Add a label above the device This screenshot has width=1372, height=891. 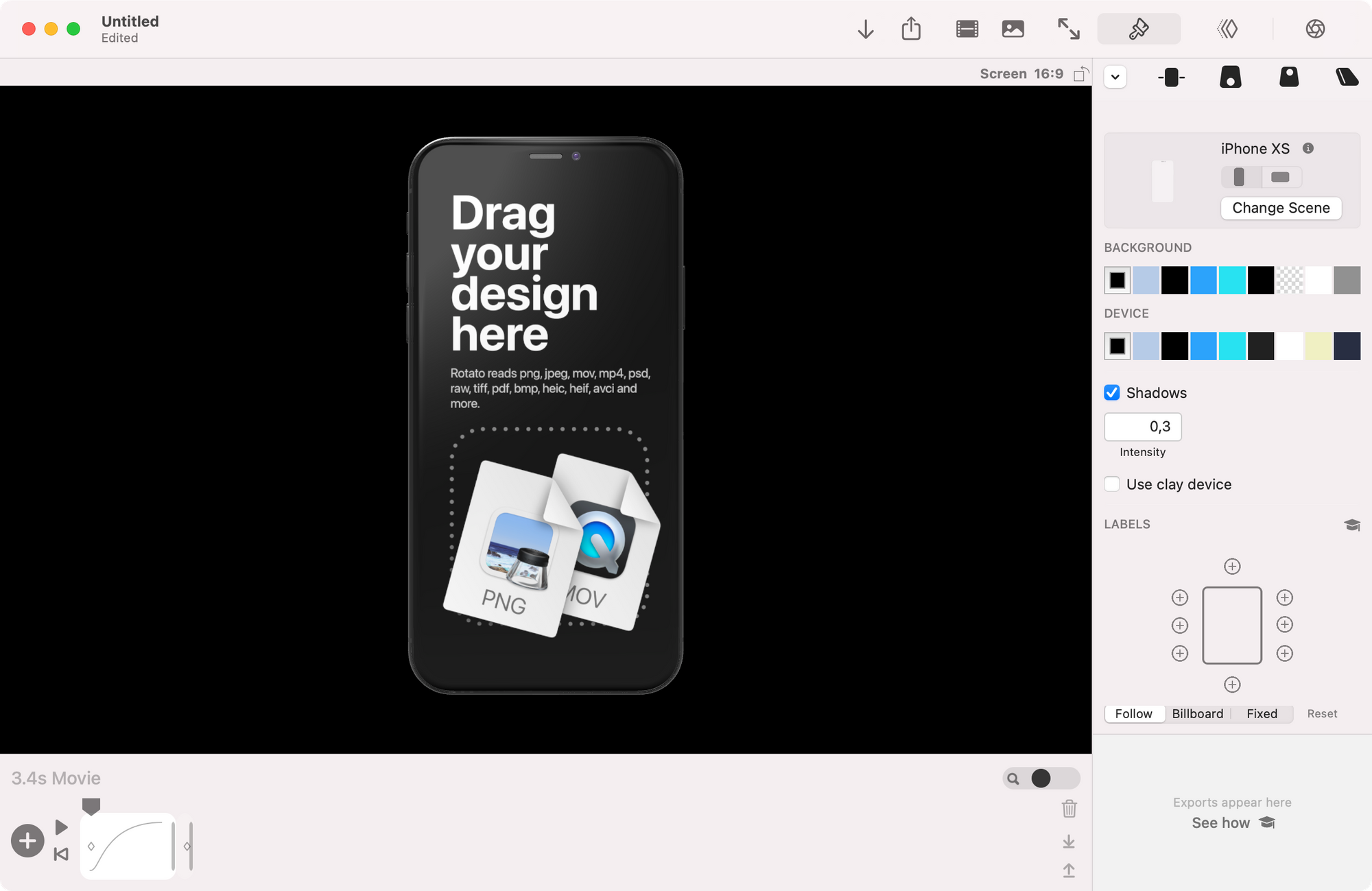[1232, 566]
